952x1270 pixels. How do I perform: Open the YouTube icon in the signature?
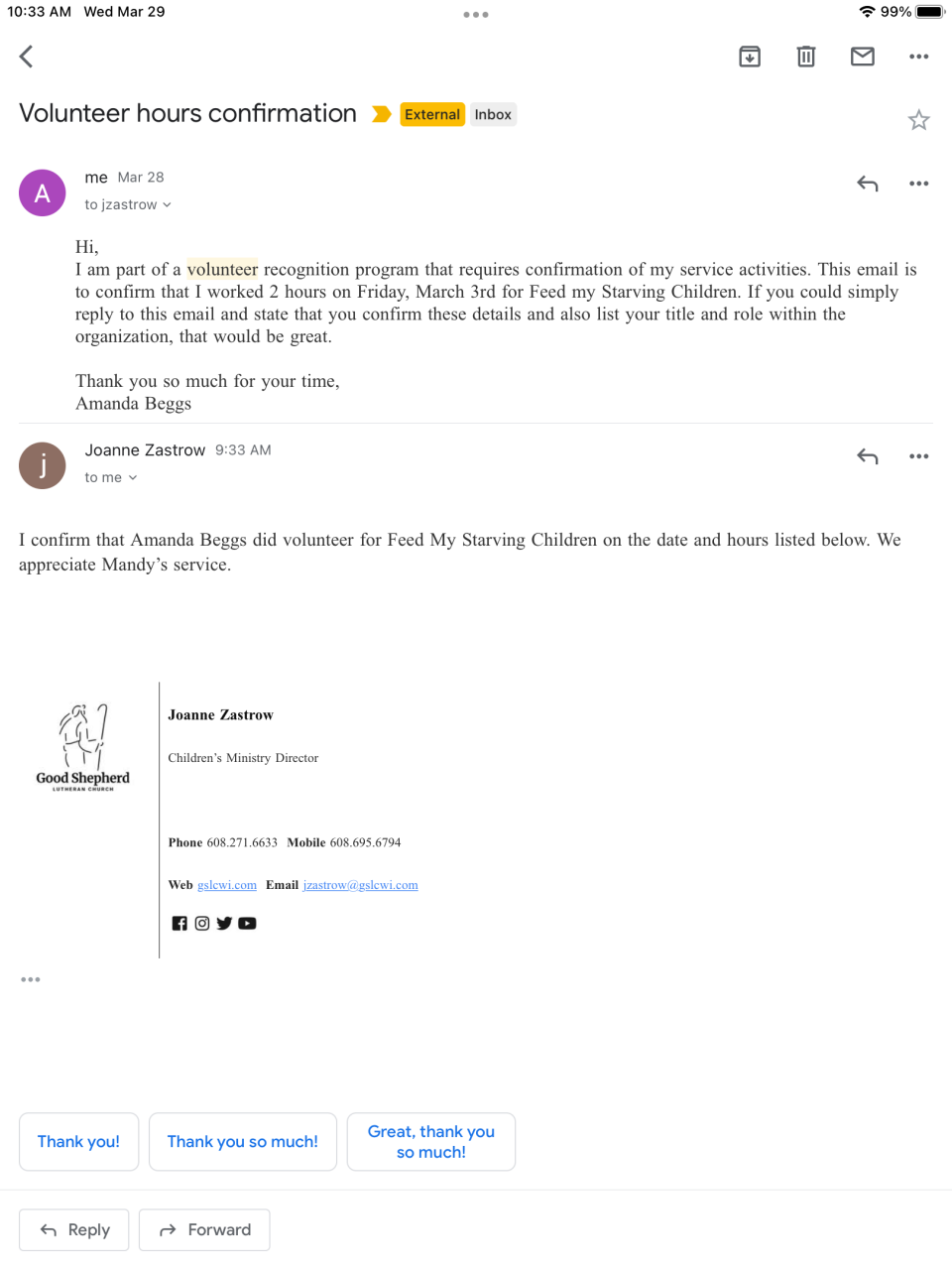click(248, 924)
